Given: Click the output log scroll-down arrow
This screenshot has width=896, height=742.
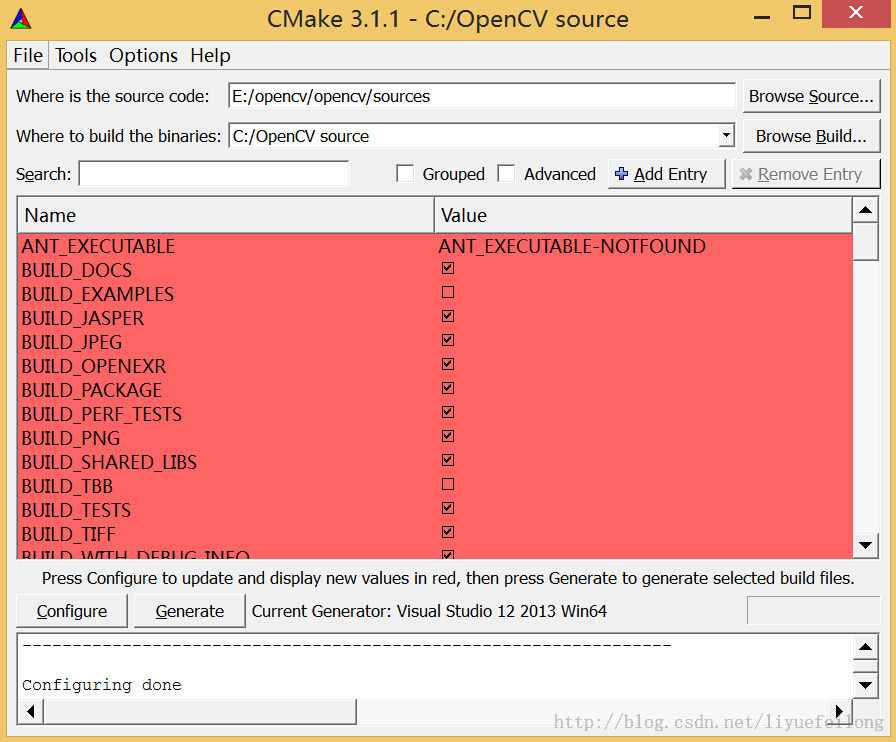Looking at the screenshot, I should point(865,685).
